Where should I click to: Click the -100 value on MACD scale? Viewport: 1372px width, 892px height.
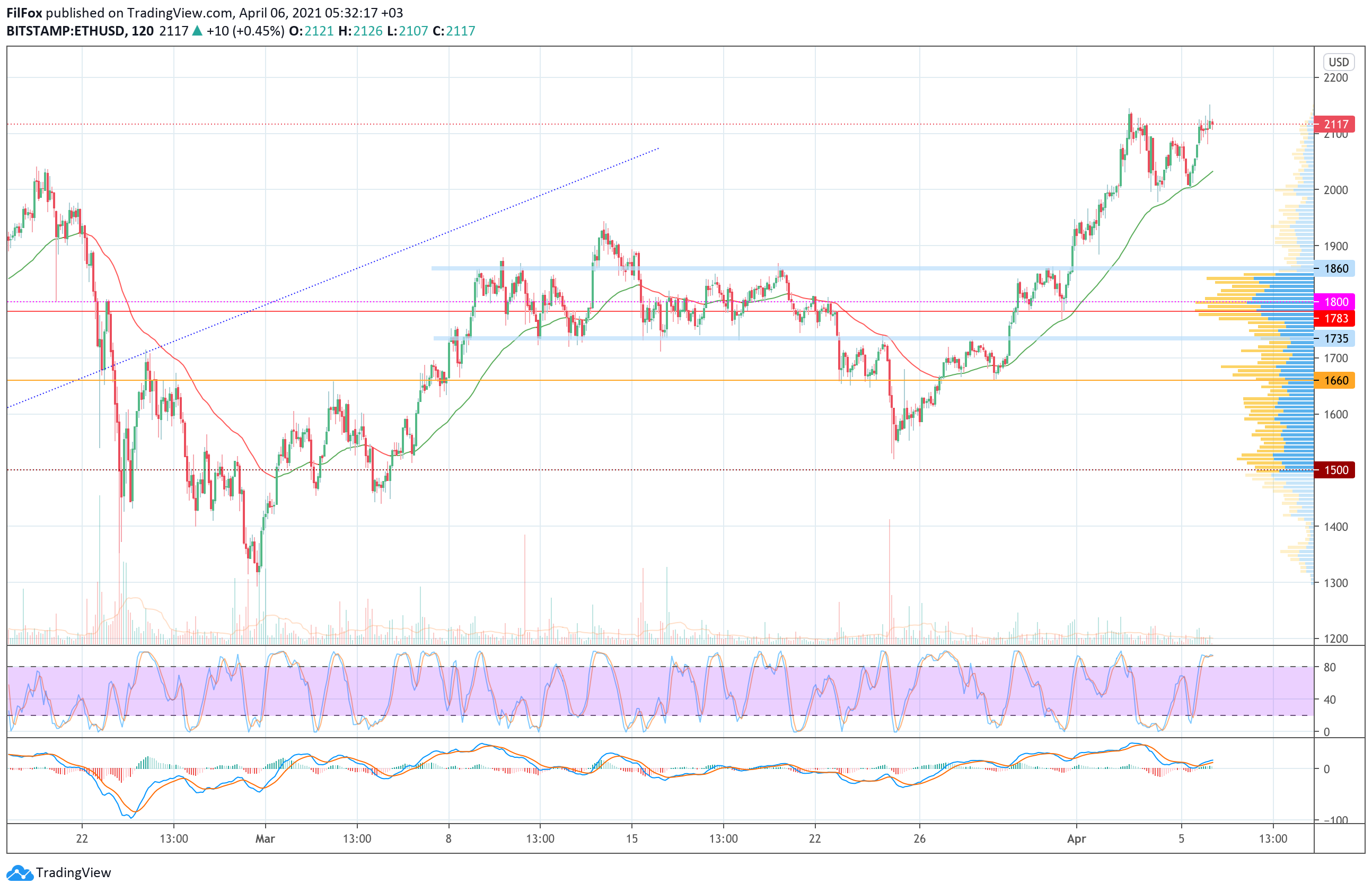1334,820
